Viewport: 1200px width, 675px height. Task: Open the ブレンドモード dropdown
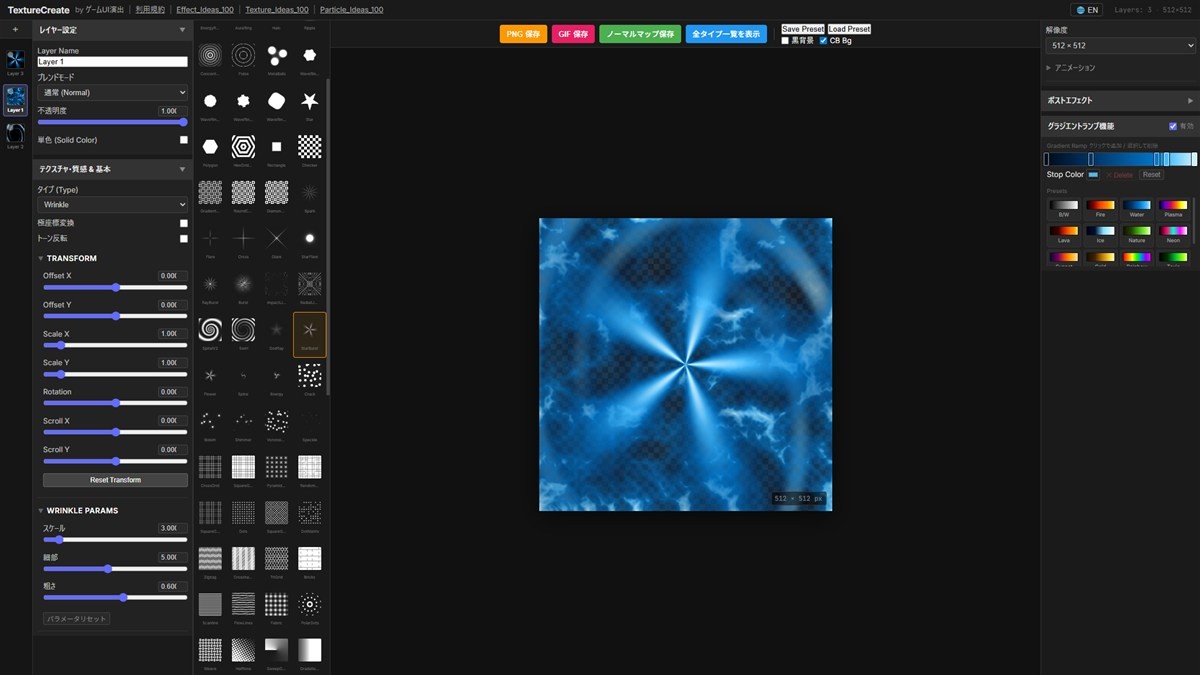[112, 93]
